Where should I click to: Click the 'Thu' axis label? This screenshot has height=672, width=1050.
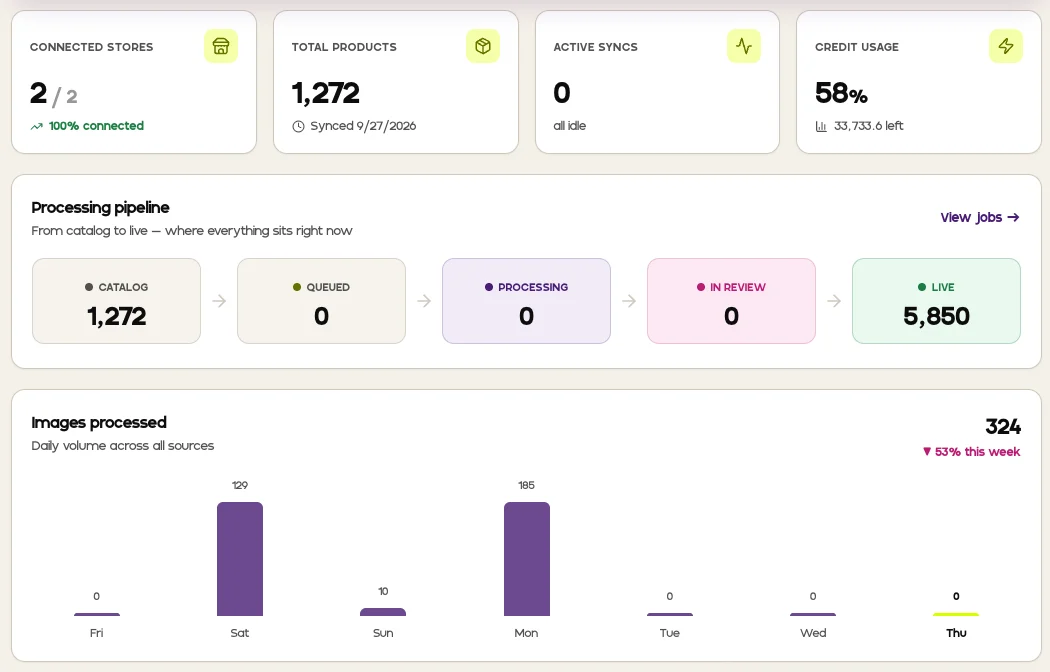(x=956, y=633)
